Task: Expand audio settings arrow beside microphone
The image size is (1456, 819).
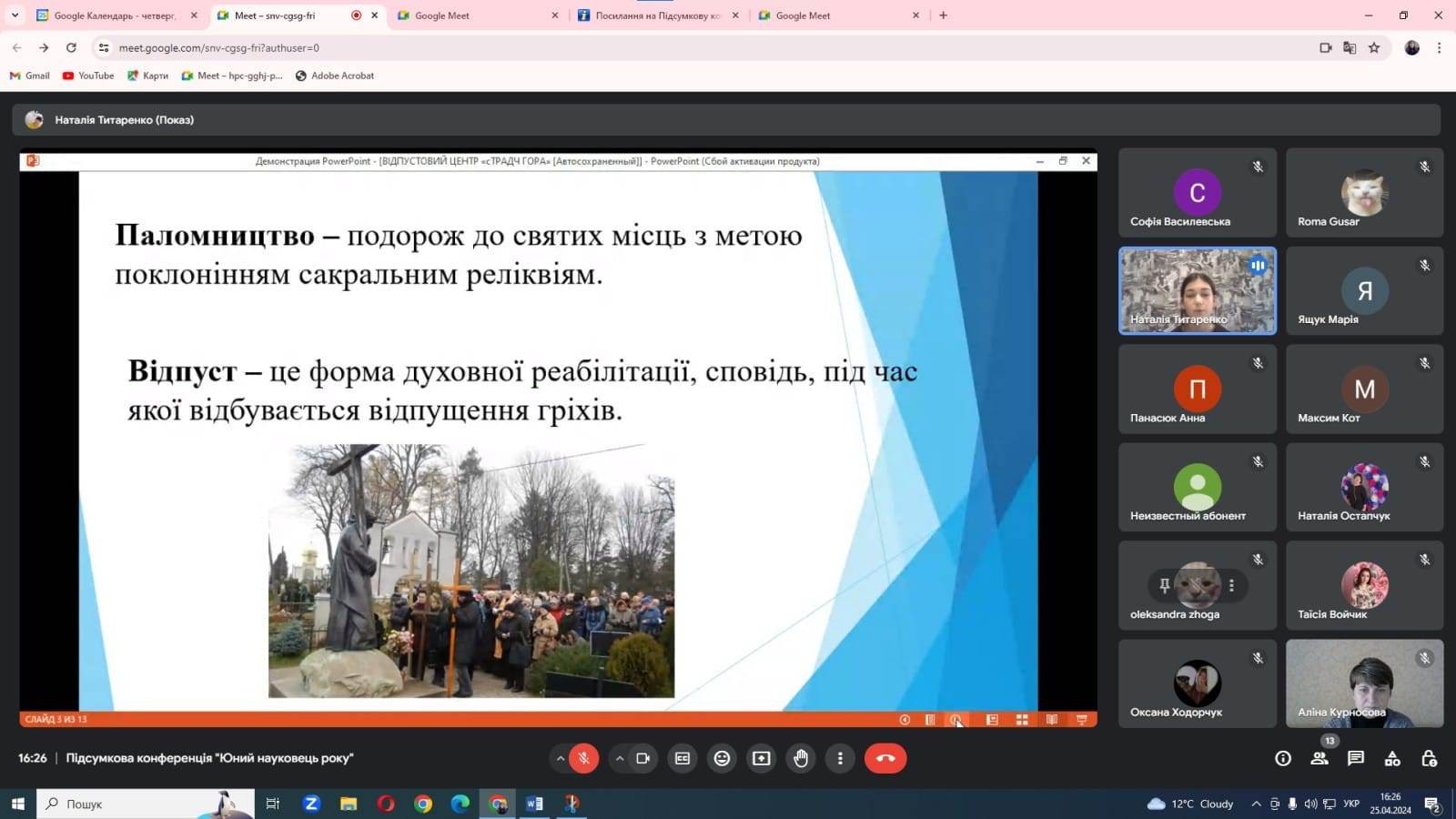Action: (x=560, y=758)
